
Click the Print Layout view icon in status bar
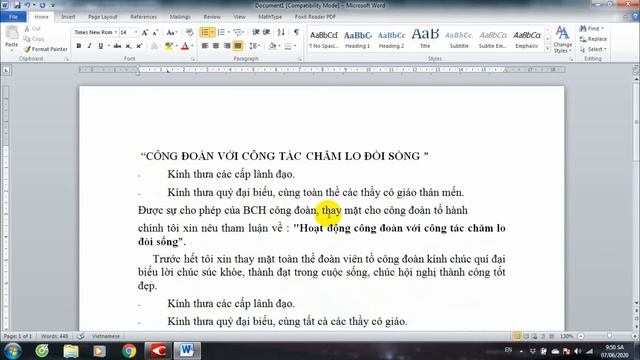coord(517,336)
